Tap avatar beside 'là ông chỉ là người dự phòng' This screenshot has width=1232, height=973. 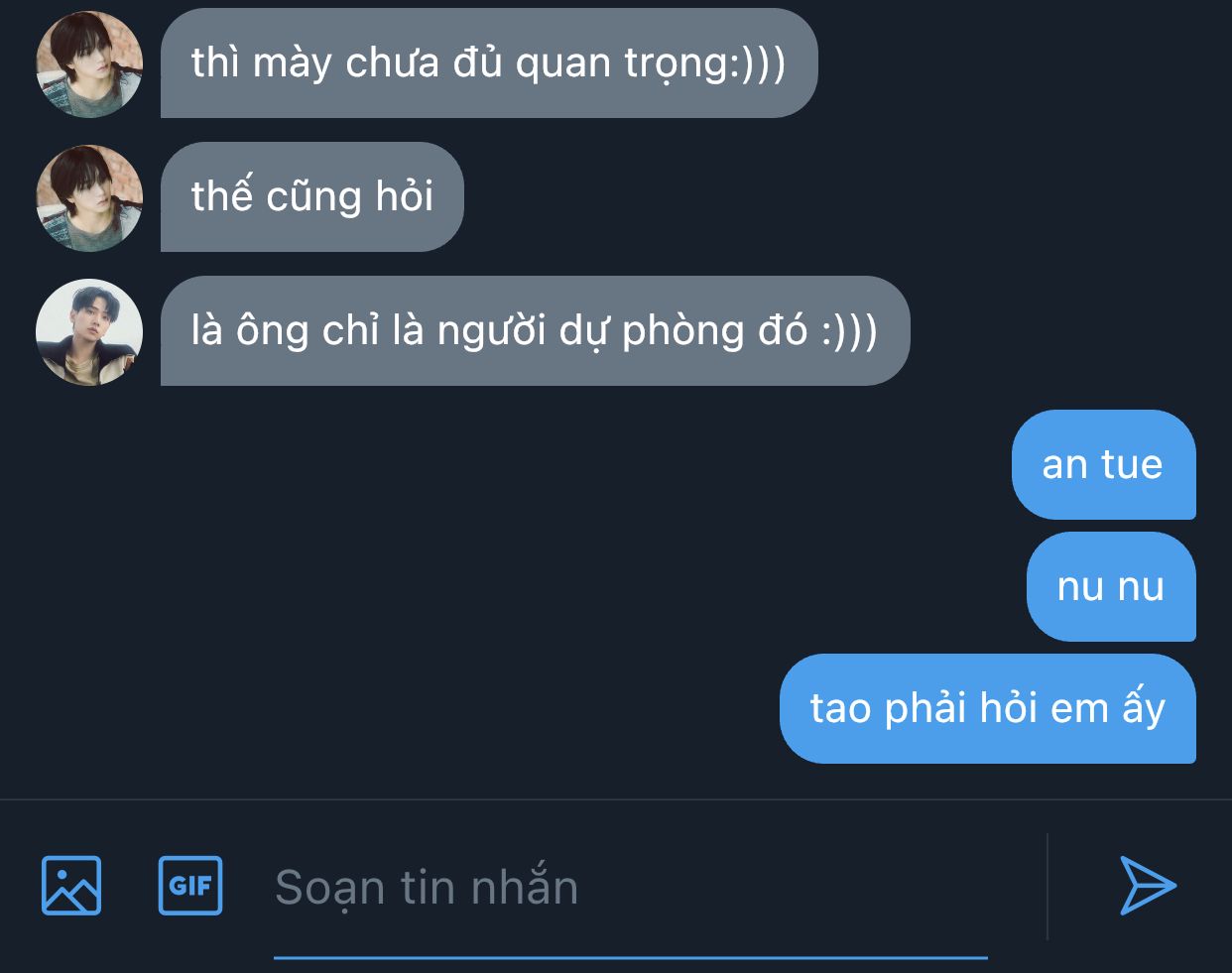tap(89, 332)
